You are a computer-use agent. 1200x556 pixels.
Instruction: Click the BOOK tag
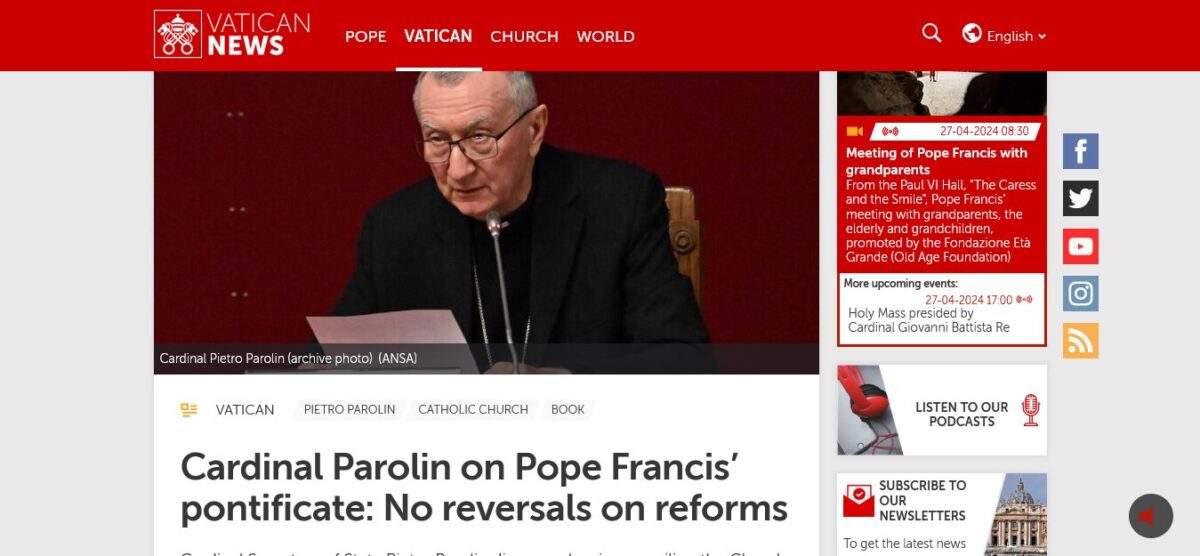pos(568,410)
